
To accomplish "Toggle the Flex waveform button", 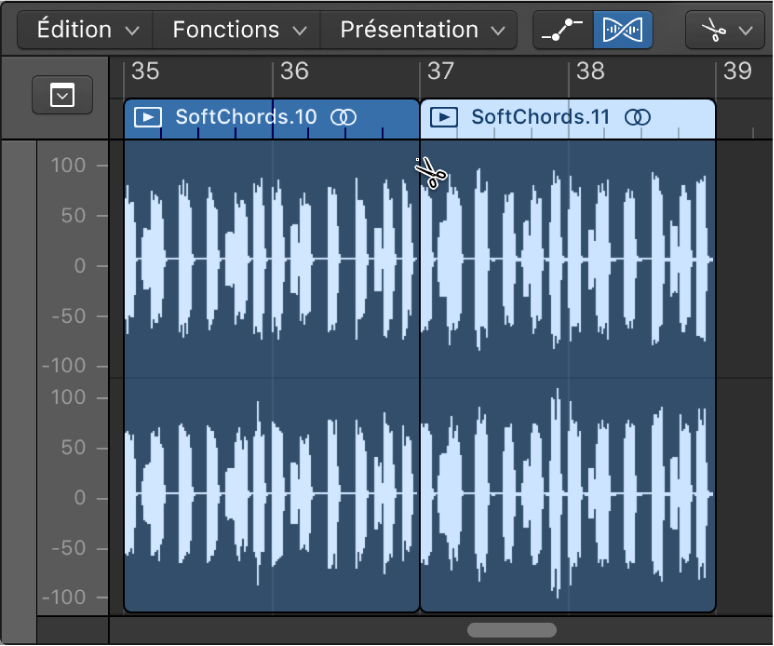I will tap(622, 30).
